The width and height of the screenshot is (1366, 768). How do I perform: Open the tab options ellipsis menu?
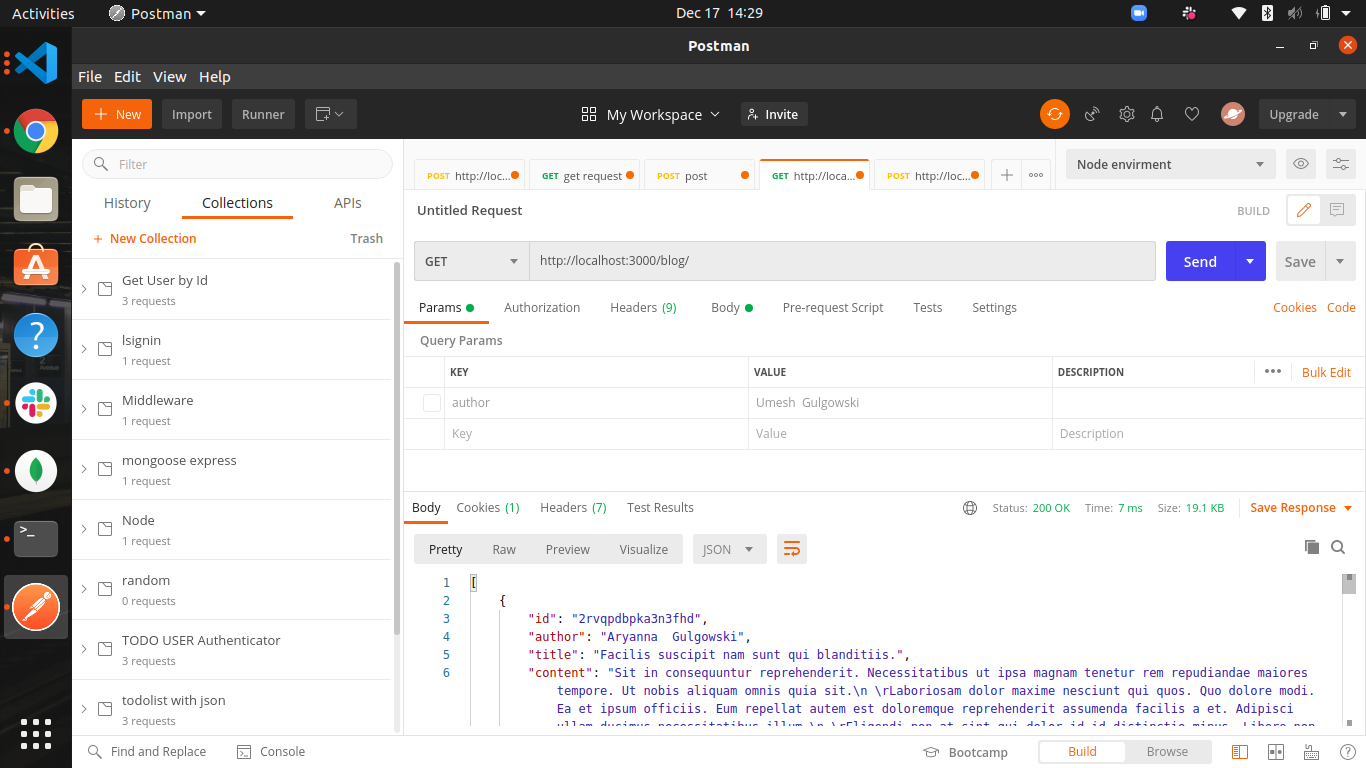point(1036,175)
